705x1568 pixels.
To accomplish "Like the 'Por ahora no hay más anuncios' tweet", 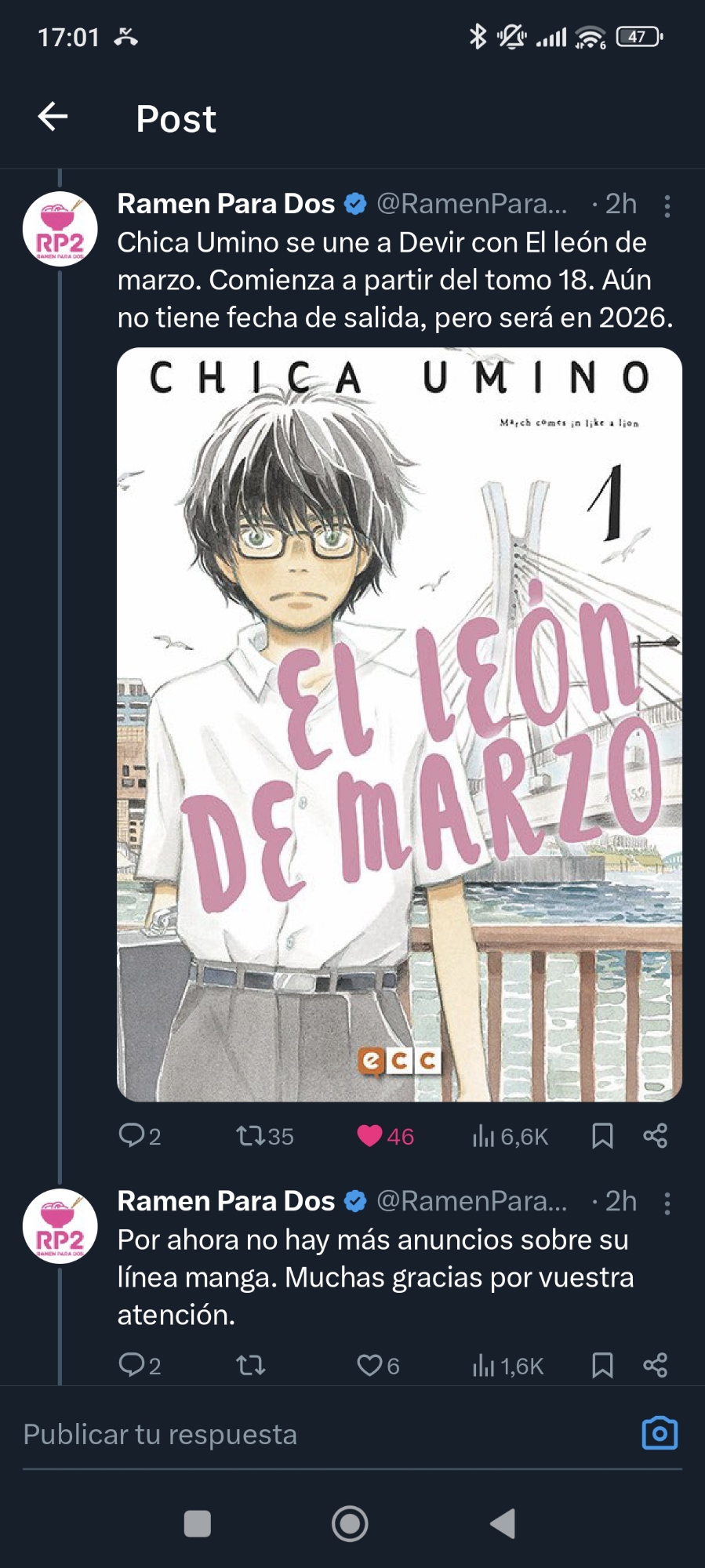I will click(369, 1366).
